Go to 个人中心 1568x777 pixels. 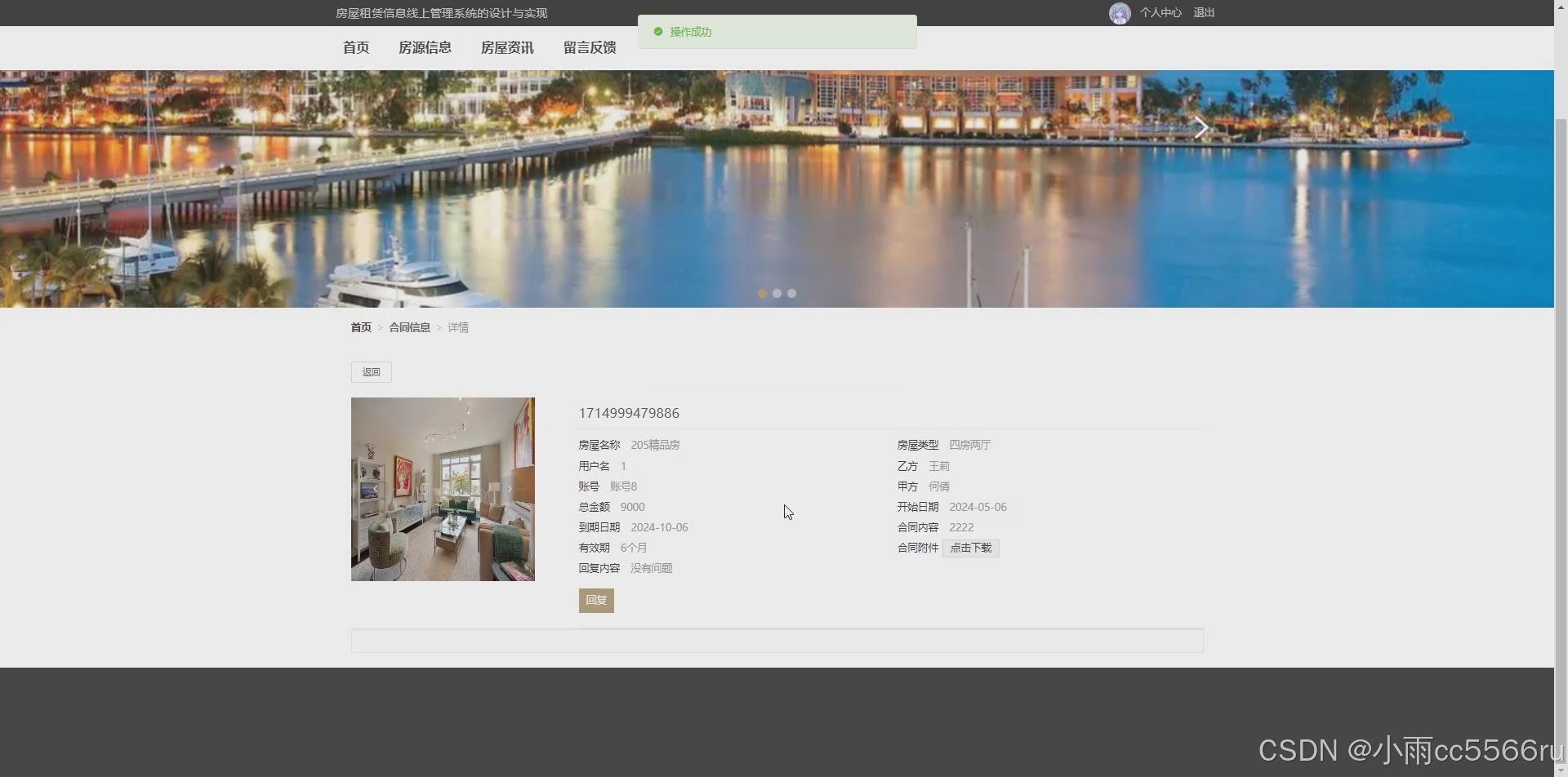point(1160,12)
